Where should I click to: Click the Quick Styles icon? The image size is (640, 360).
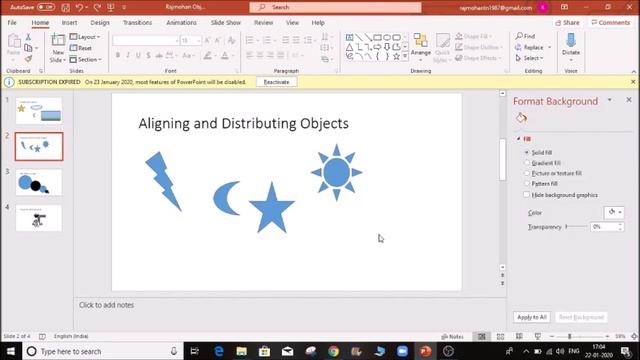click(442, 41)
